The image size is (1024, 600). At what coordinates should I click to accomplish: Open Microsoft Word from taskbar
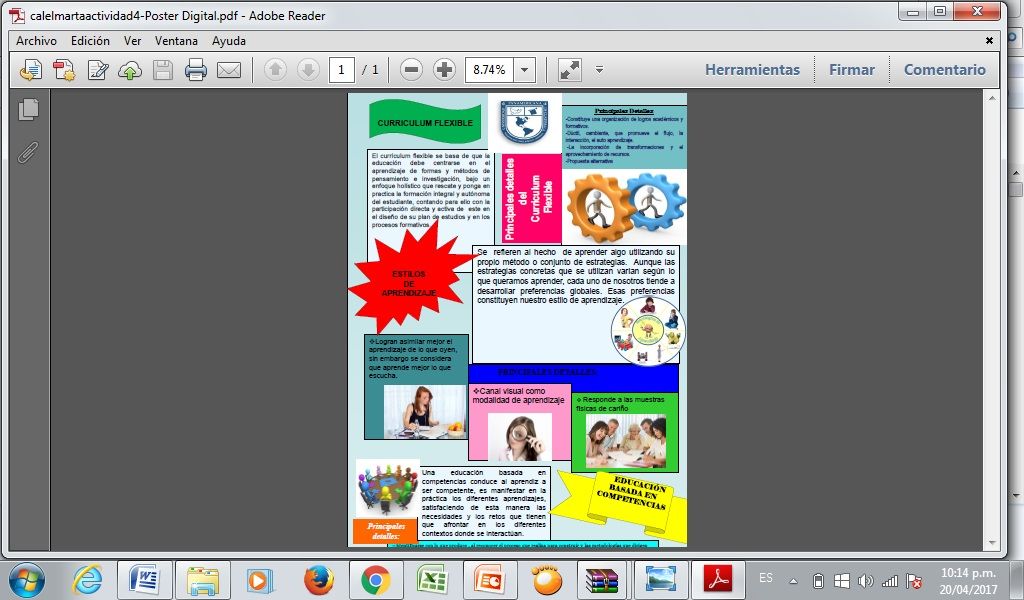144,580
